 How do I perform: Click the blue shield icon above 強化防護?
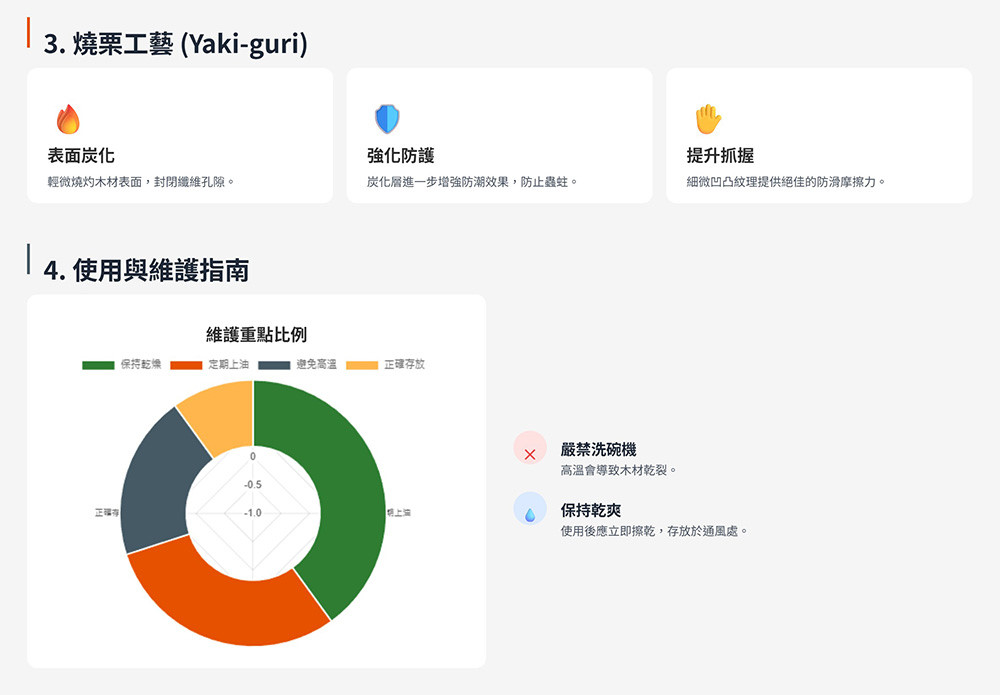coord(387,119)
